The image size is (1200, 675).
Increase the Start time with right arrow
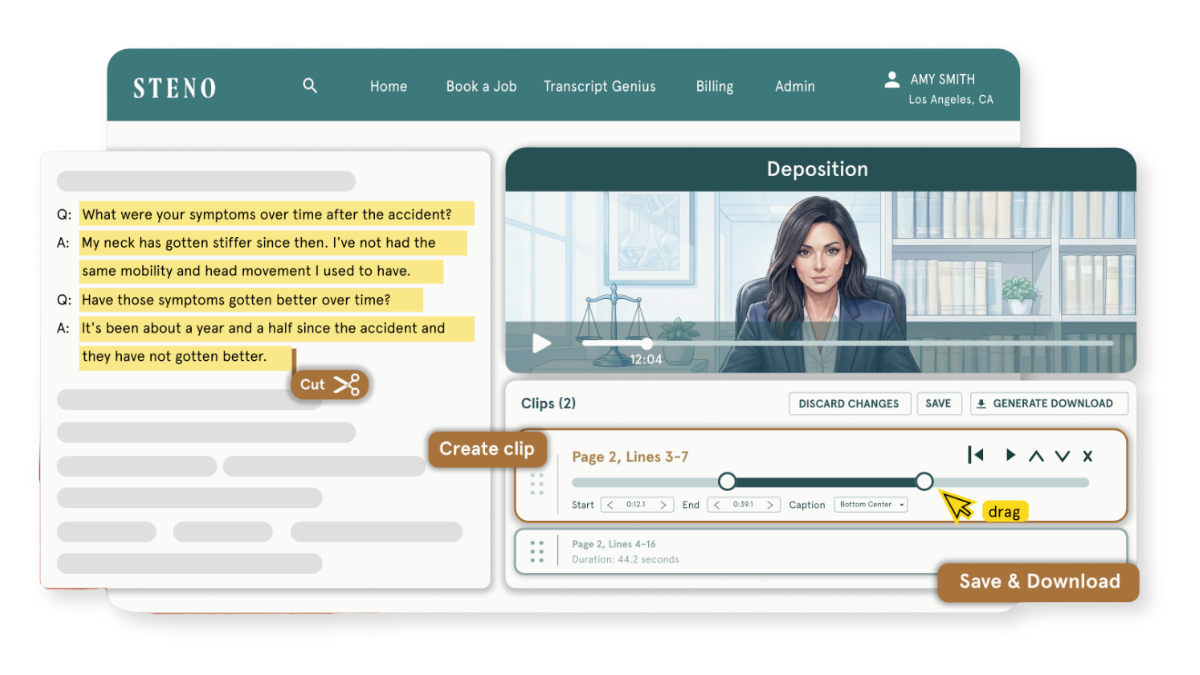[x=662, y=505]
